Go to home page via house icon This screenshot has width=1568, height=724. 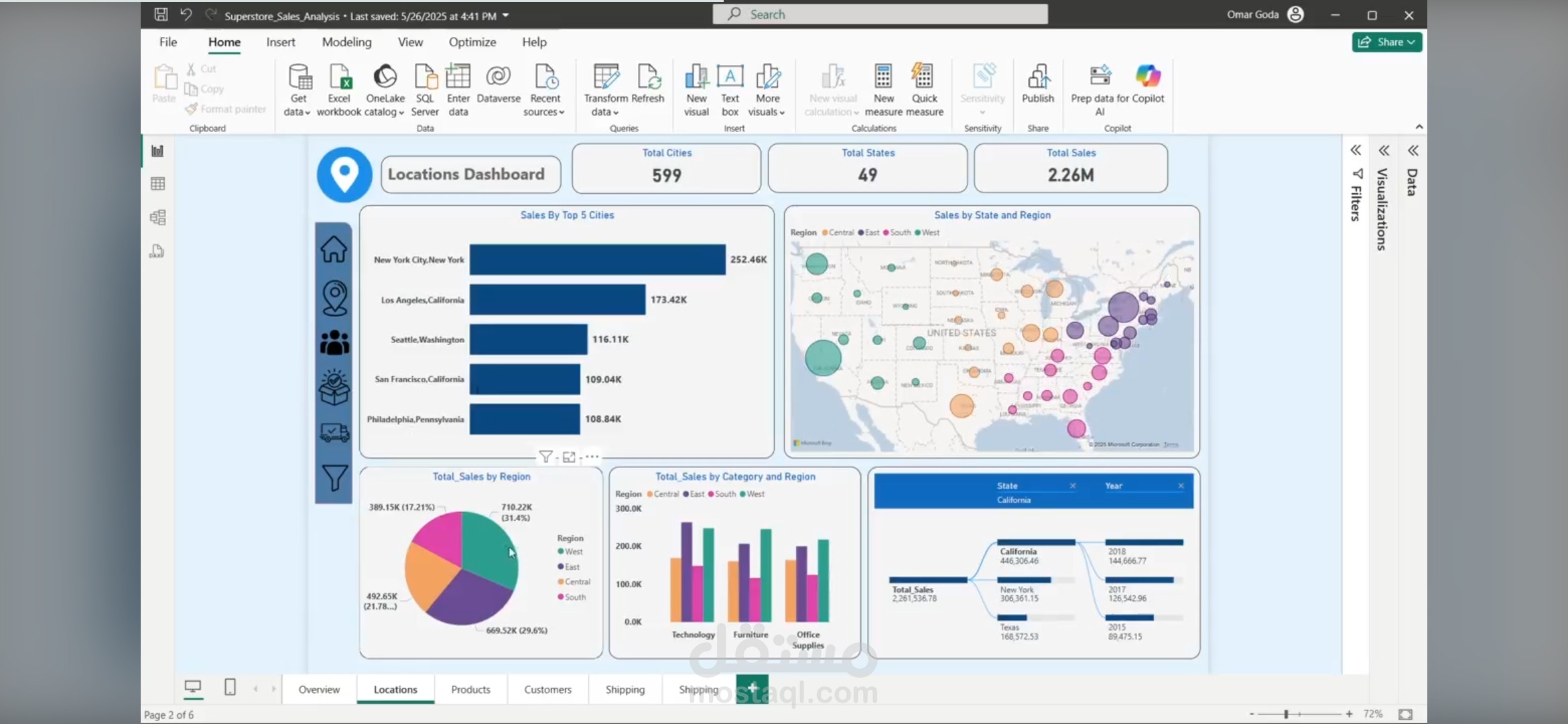click(334, 249)
